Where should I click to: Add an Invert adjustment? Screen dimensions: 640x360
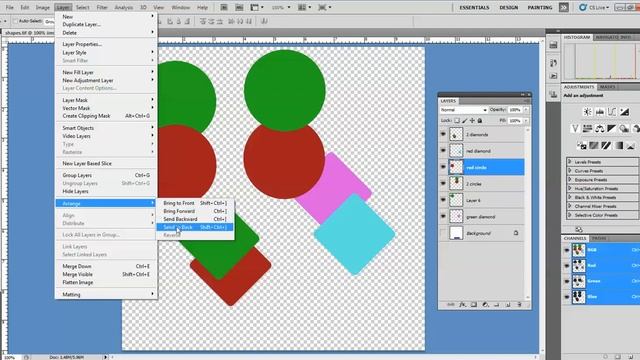click(x=582, y=145)
